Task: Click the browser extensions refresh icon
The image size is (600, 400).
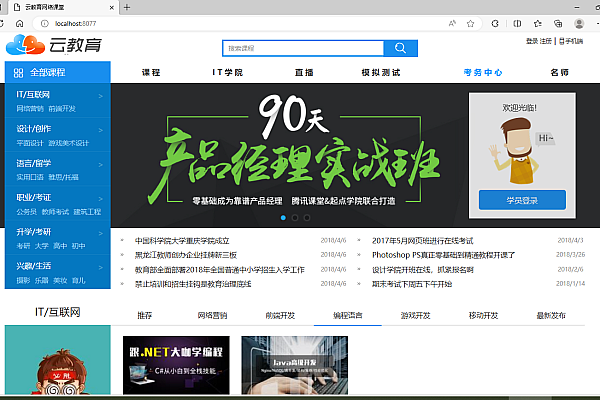Action: (495, 23)
